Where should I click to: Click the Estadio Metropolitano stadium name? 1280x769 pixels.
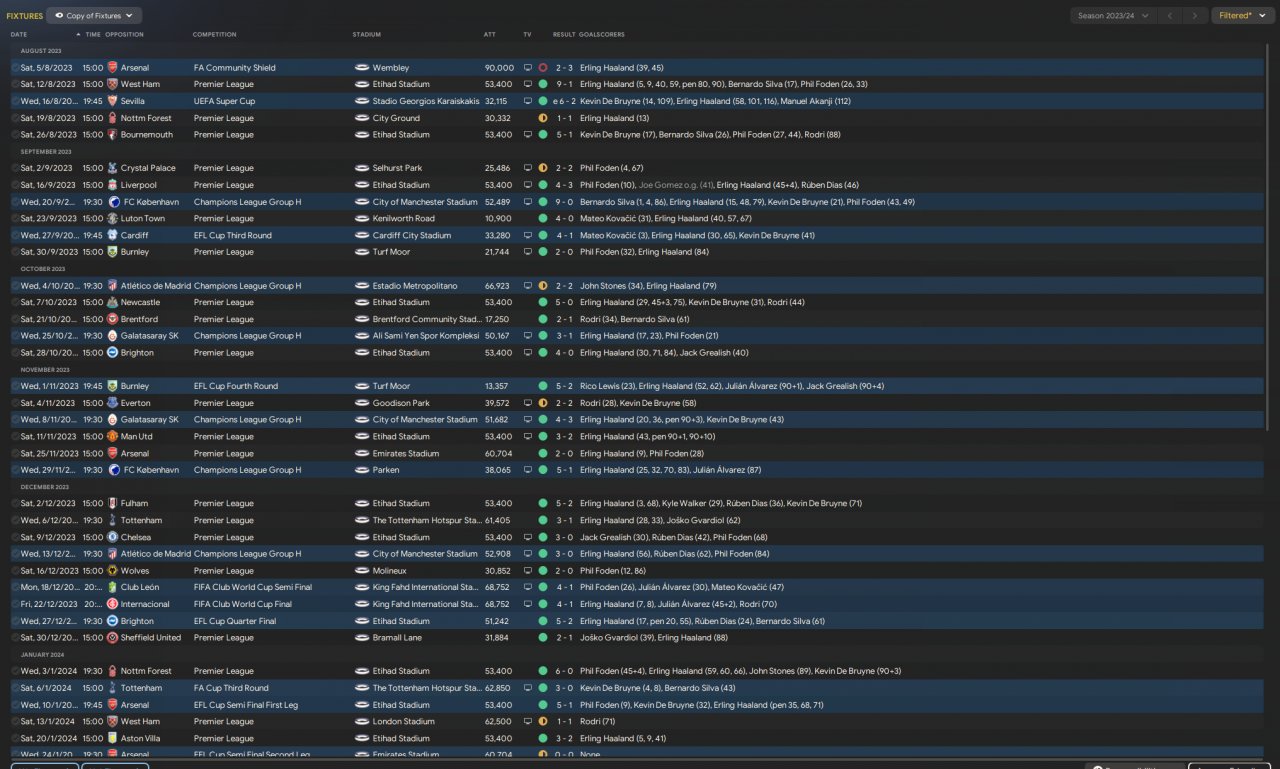(x=415, y=286)
